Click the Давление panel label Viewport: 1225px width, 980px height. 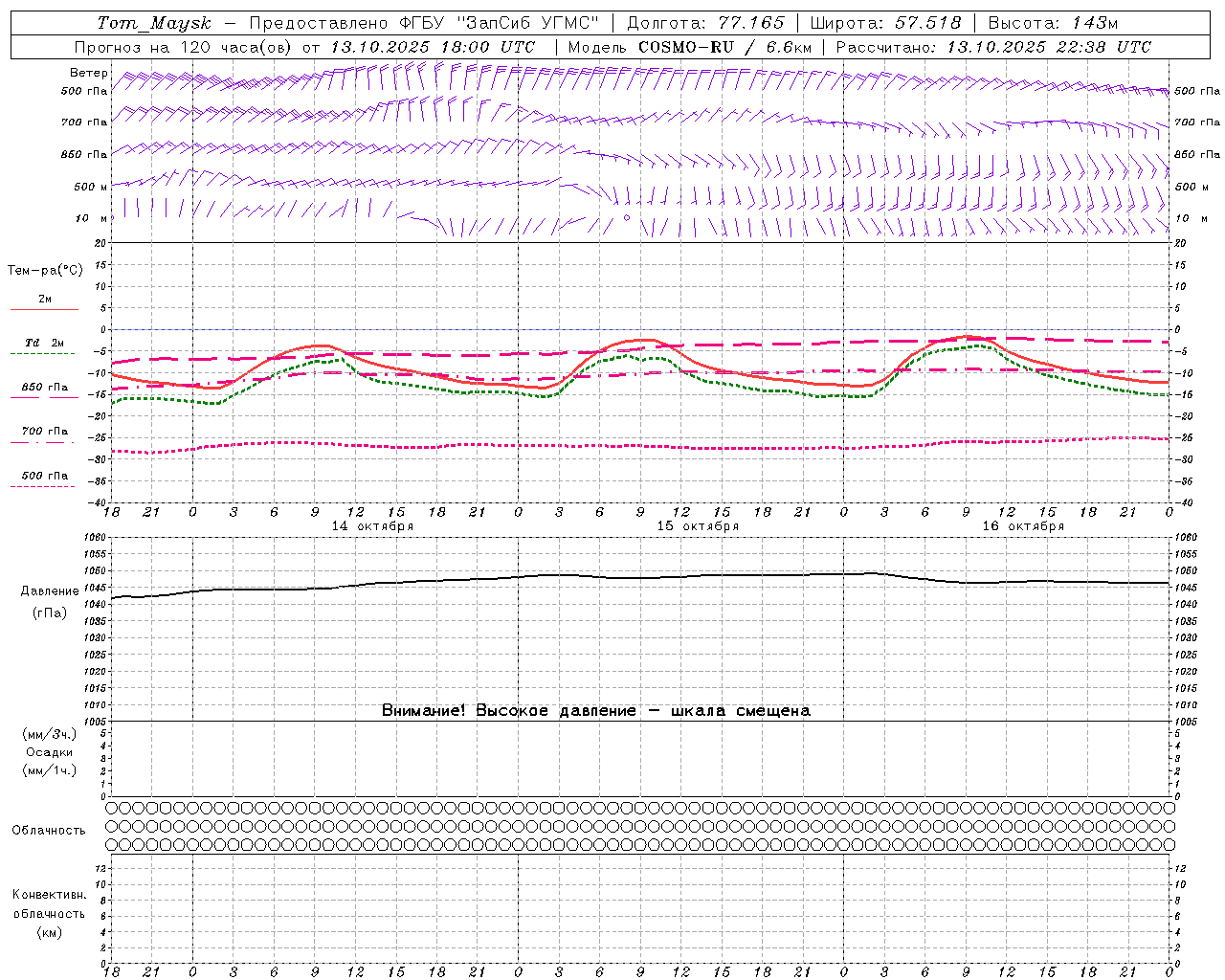50,591
